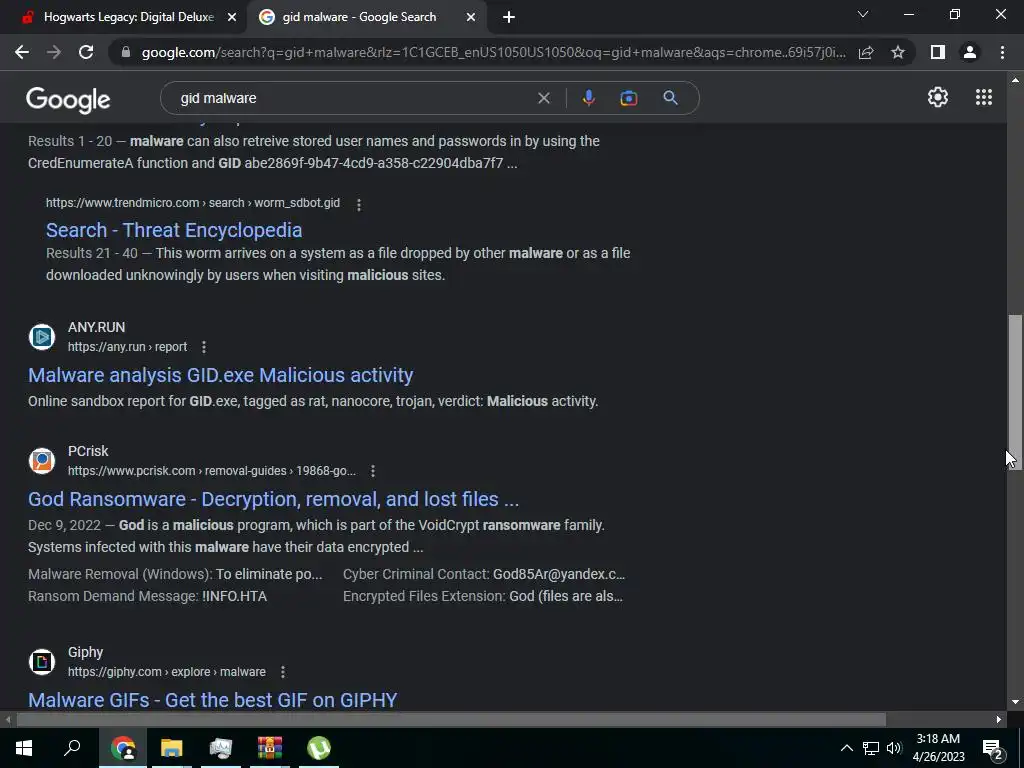This screenshot has width=1024, height=768.
Task: Click the scroll-right arrow at bottom
Action: tap(999, 720)
